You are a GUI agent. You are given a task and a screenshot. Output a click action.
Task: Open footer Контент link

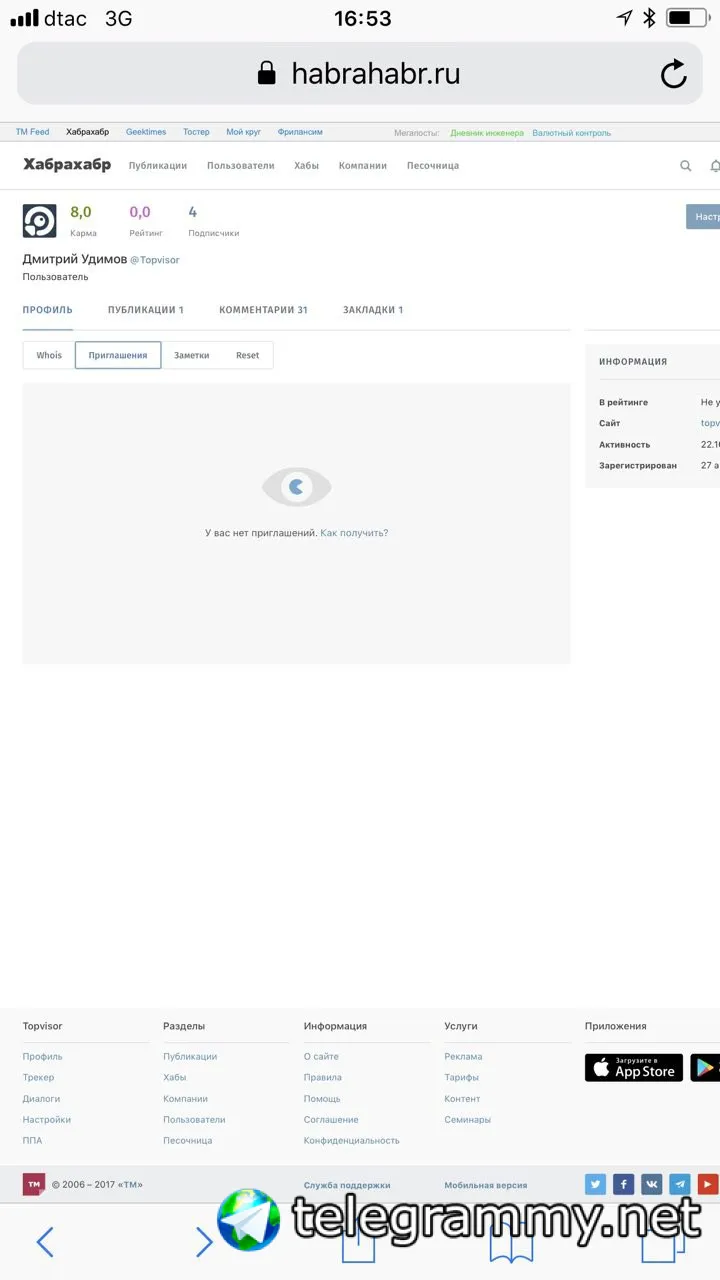463,1099
